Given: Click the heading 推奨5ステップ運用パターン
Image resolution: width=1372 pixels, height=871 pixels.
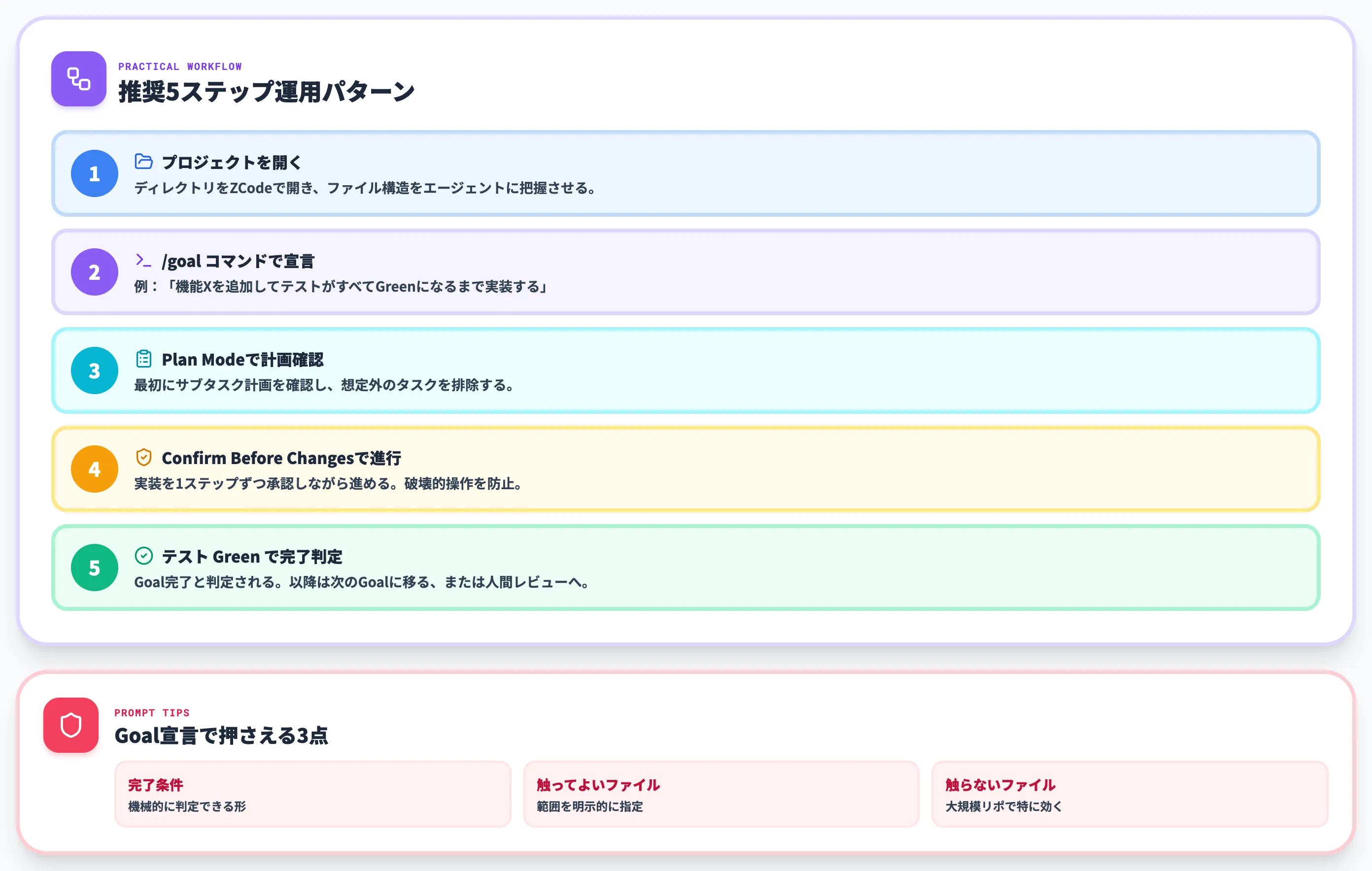Looking at the screenshot, I should pyautogui.click(x=266, y=92).
